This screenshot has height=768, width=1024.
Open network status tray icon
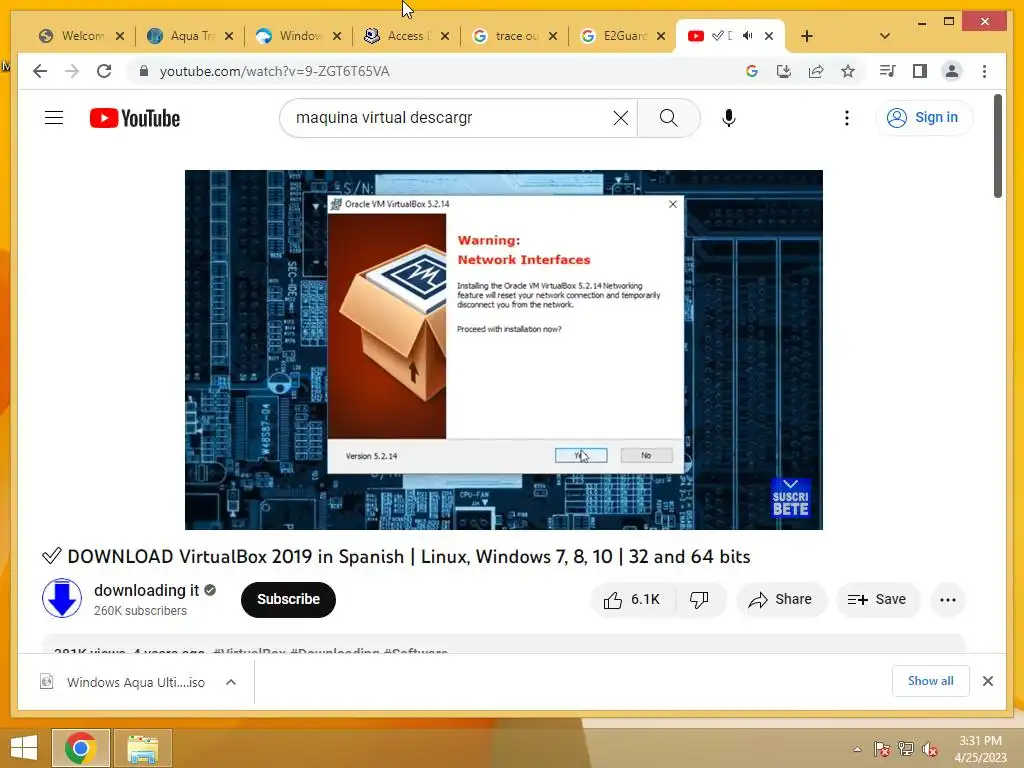(x=906, y=749)
